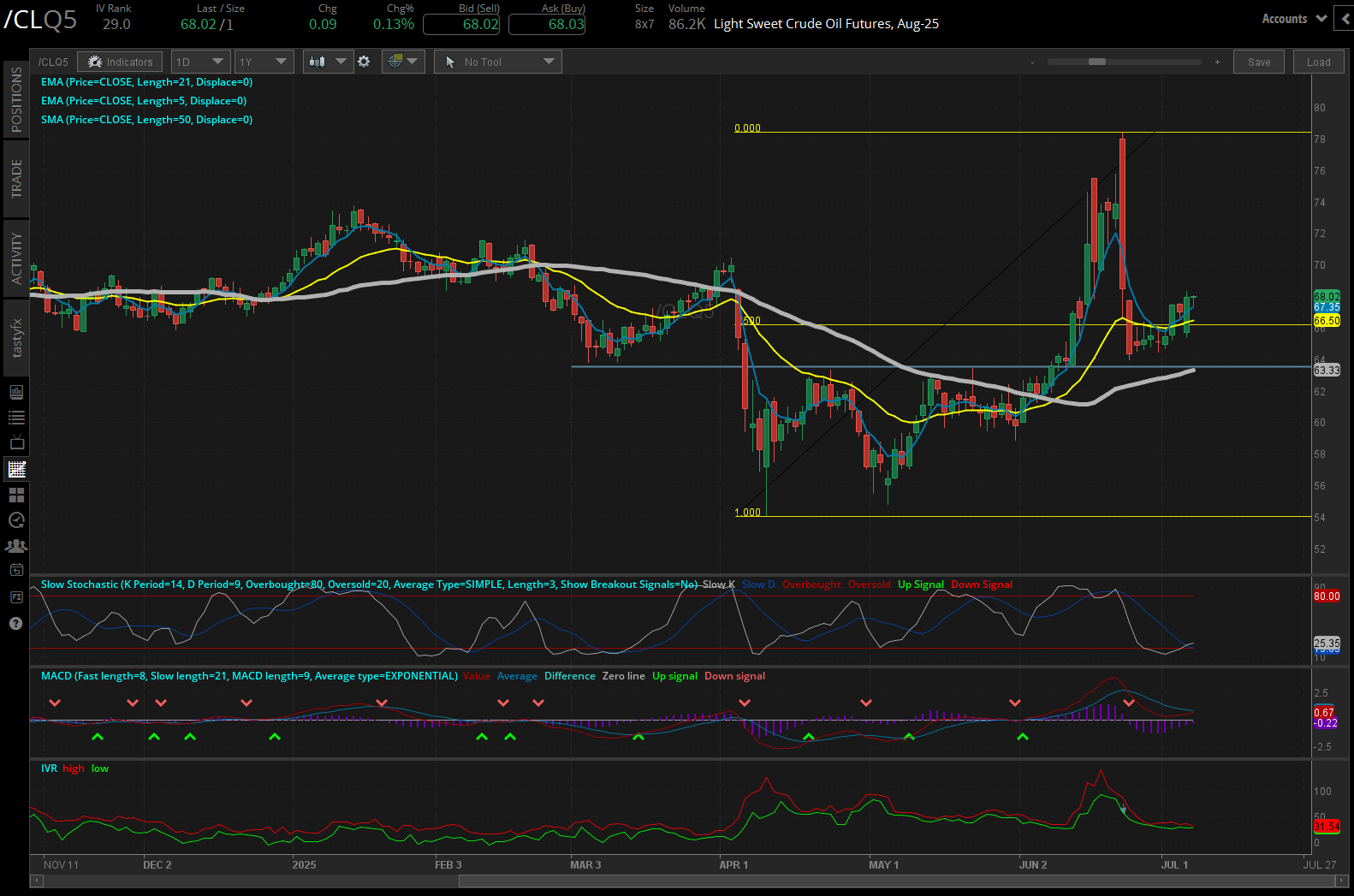This screenshot has width=1354, height=896.
Task: Open the people follow-traders icon
Action: click(16, 545)
